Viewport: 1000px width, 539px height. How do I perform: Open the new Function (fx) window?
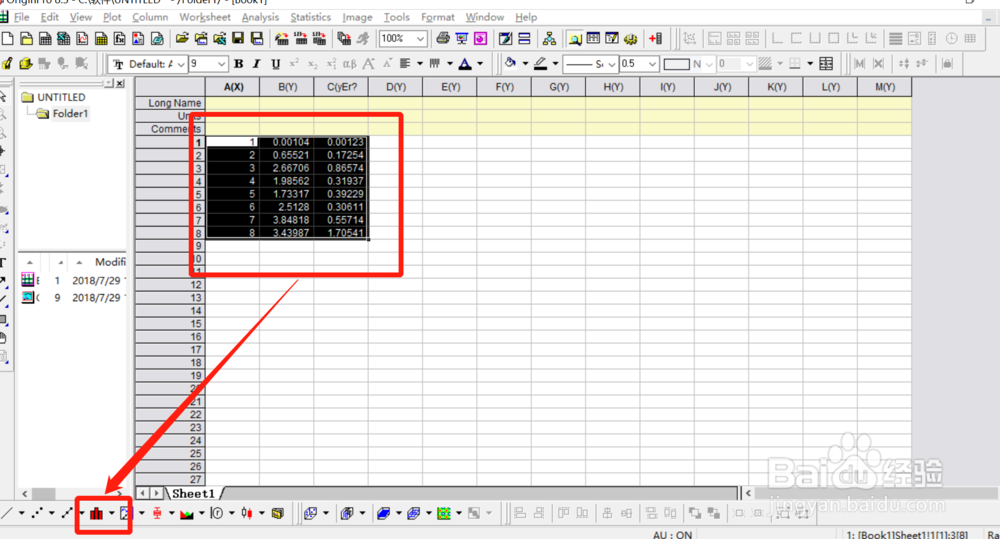(x=119, y=39)
